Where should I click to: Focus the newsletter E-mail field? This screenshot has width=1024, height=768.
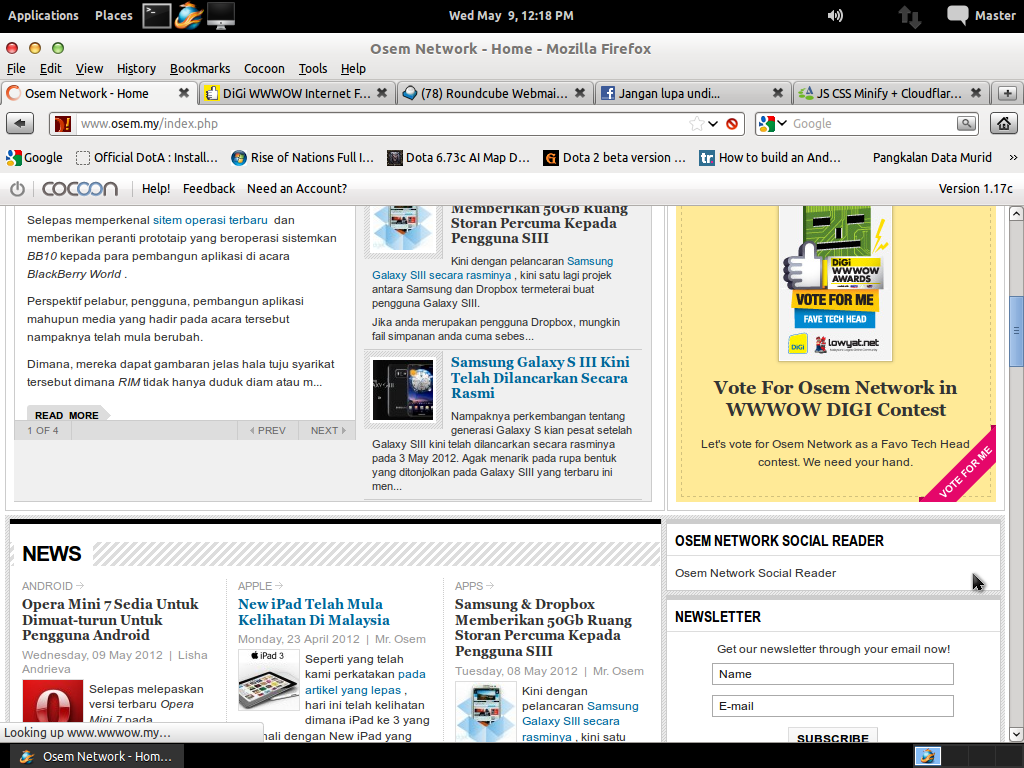coord(833,706)
